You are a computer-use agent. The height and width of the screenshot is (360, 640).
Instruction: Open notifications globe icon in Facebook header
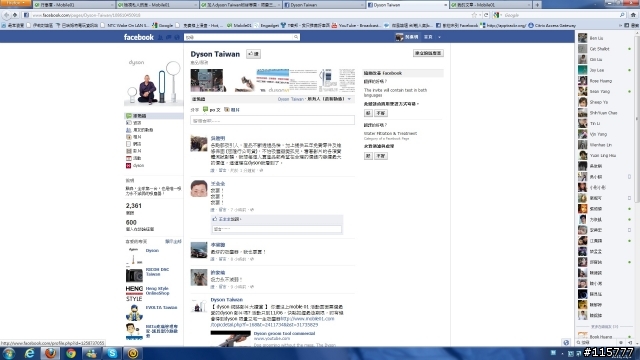177,37
